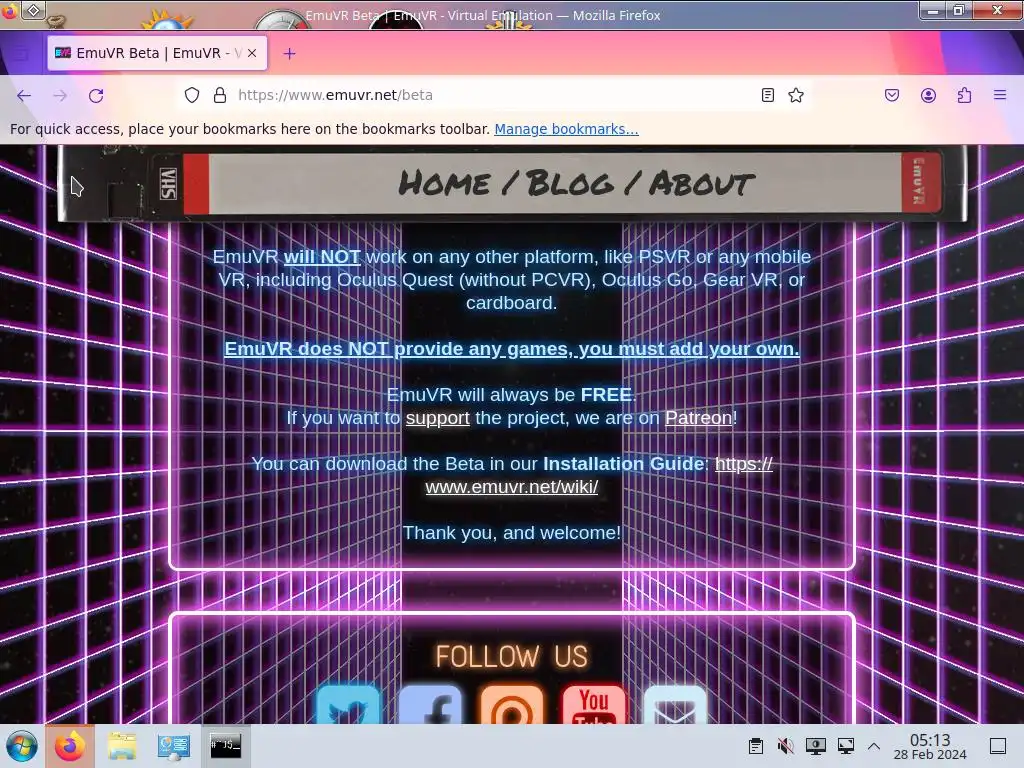Image resolution: width=1024 pixels, height=768 pixels.
Task: Click the address bar URL field
Action: [x=496, y=95]
